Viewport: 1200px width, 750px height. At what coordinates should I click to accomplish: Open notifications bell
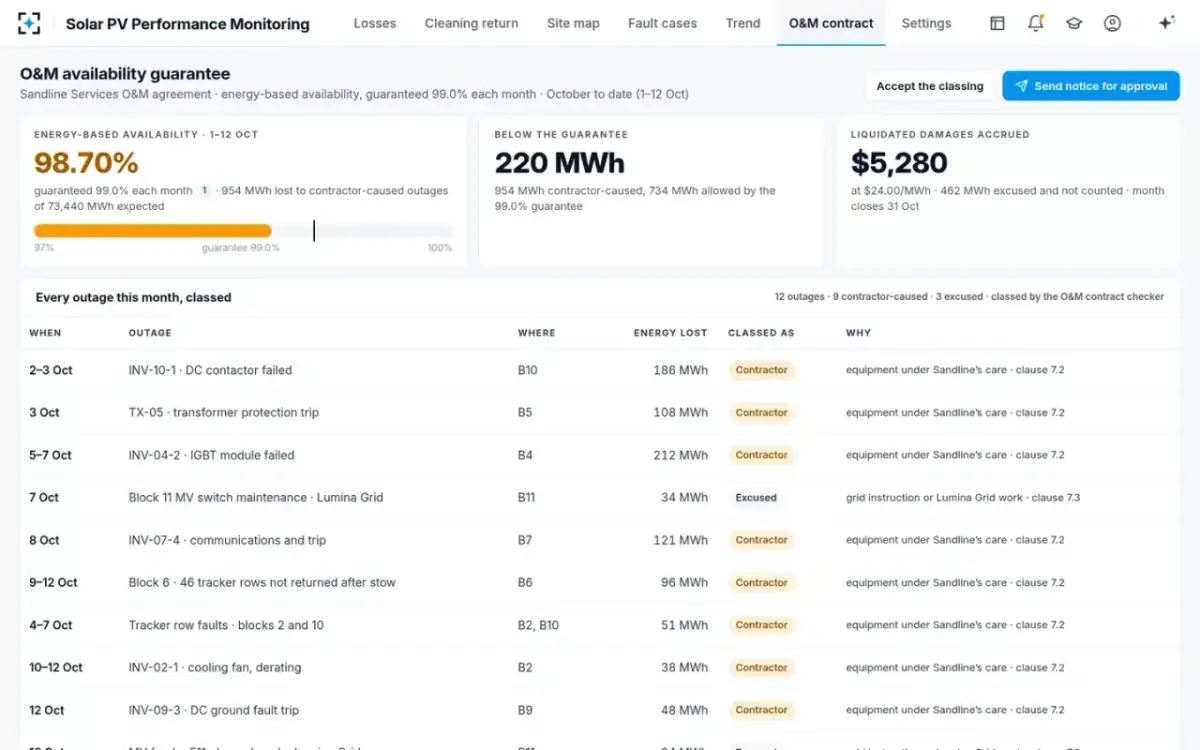click(1036, 23)
